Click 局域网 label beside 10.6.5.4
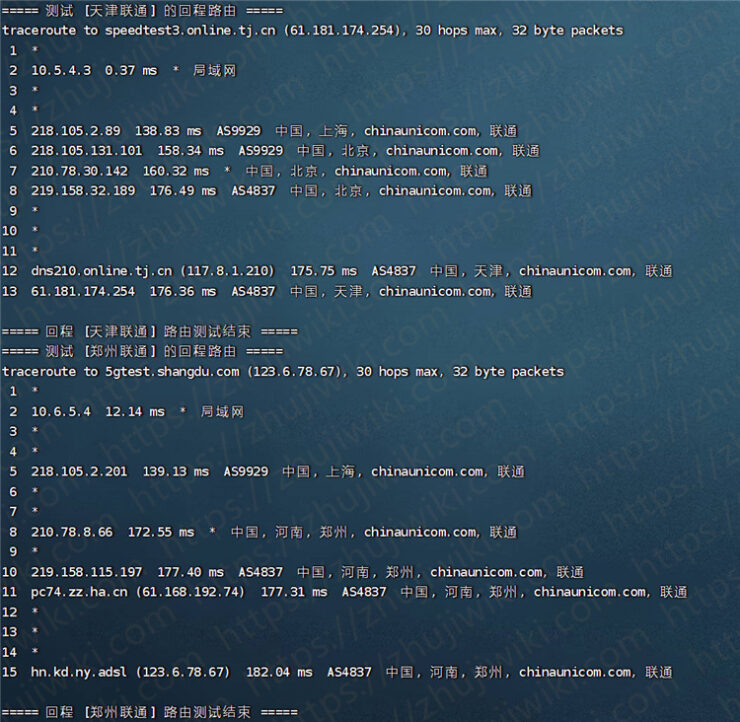Image resolution: width=740 pixels, height=722 pixels. (222, 412)
